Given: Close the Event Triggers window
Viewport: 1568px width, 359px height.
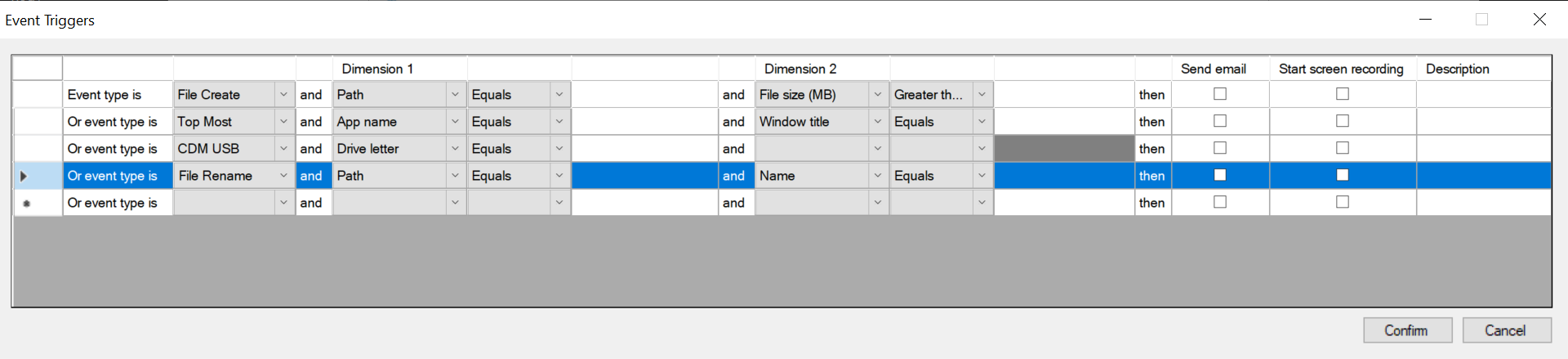Looking at the screenshot, I should click(1539, 20).
